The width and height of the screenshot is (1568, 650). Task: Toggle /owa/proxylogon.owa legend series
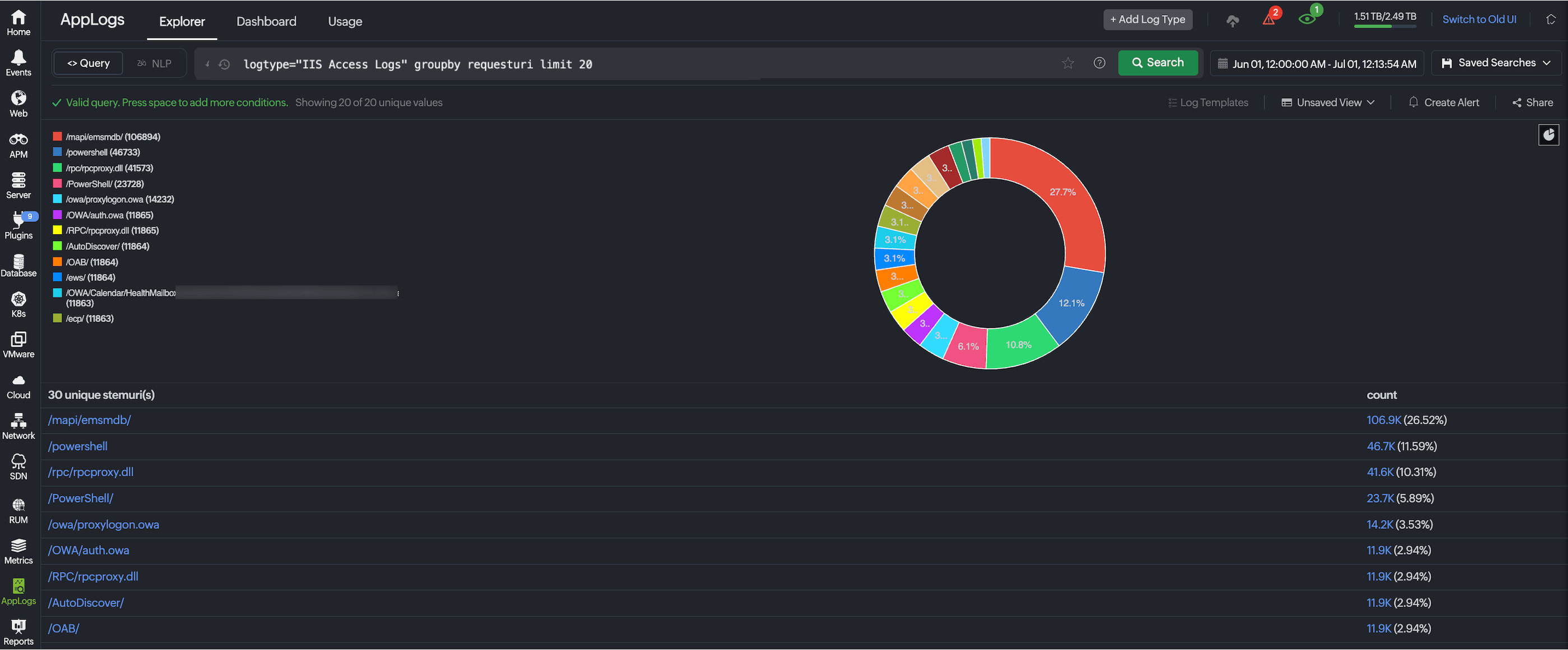coord(113,199)
